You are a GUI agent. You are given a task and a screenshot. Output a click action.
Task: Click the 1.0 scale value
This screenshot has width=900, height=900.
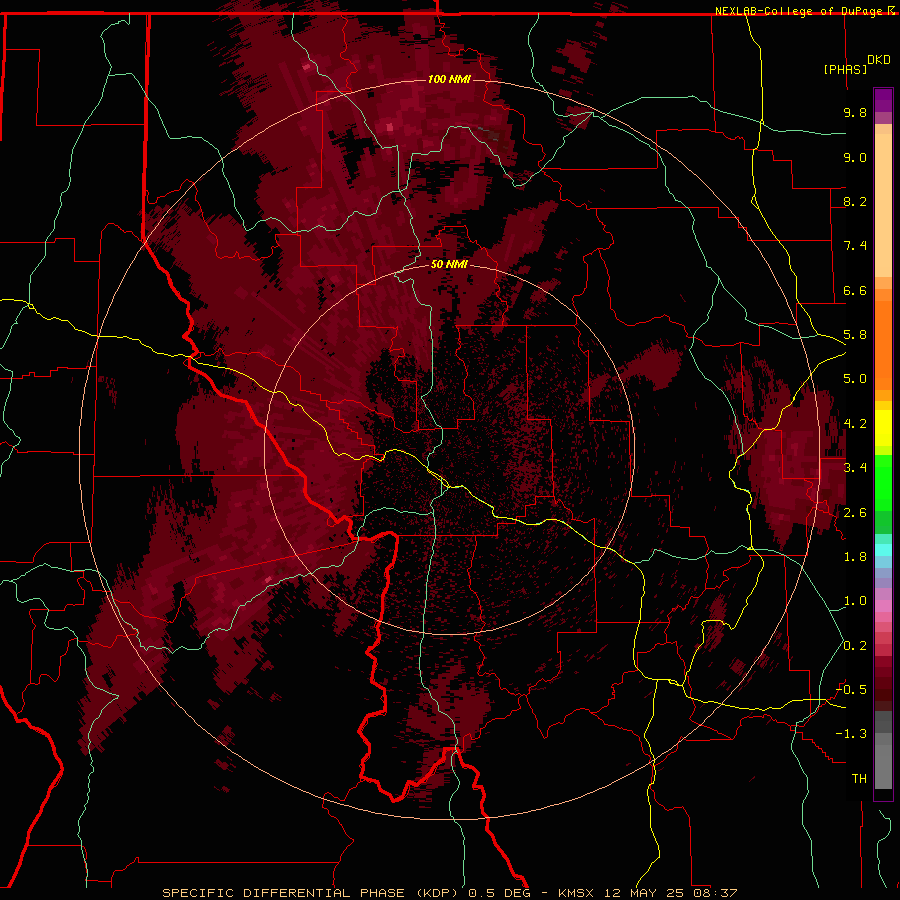point(855,601)
